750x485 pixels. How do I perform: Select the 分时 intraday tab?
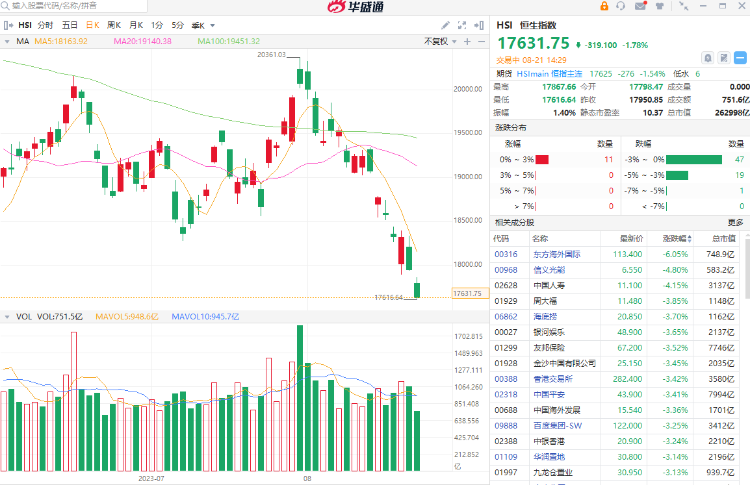[x=46, y=24]
